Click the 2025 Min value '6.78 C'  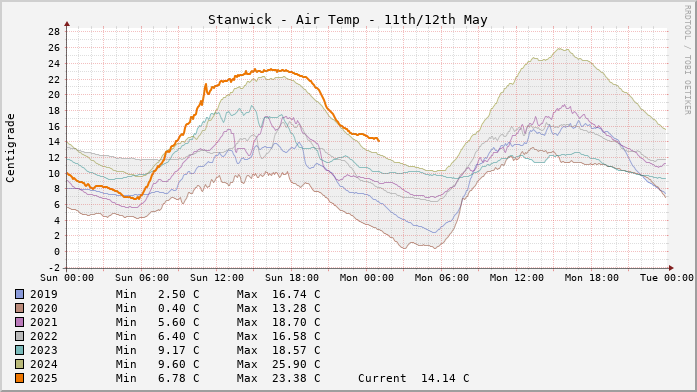click(x=179, y=378)
